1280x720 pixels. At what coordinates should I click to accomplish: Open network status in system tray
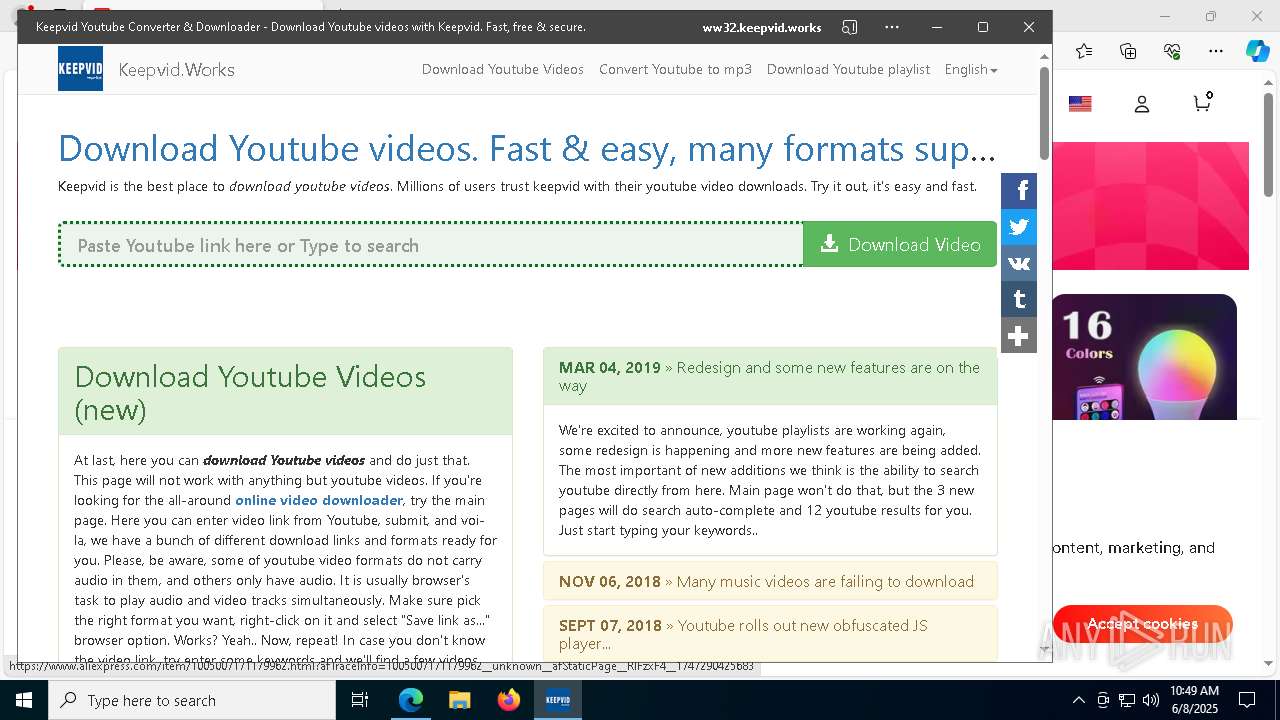(x=1127, y=700)
